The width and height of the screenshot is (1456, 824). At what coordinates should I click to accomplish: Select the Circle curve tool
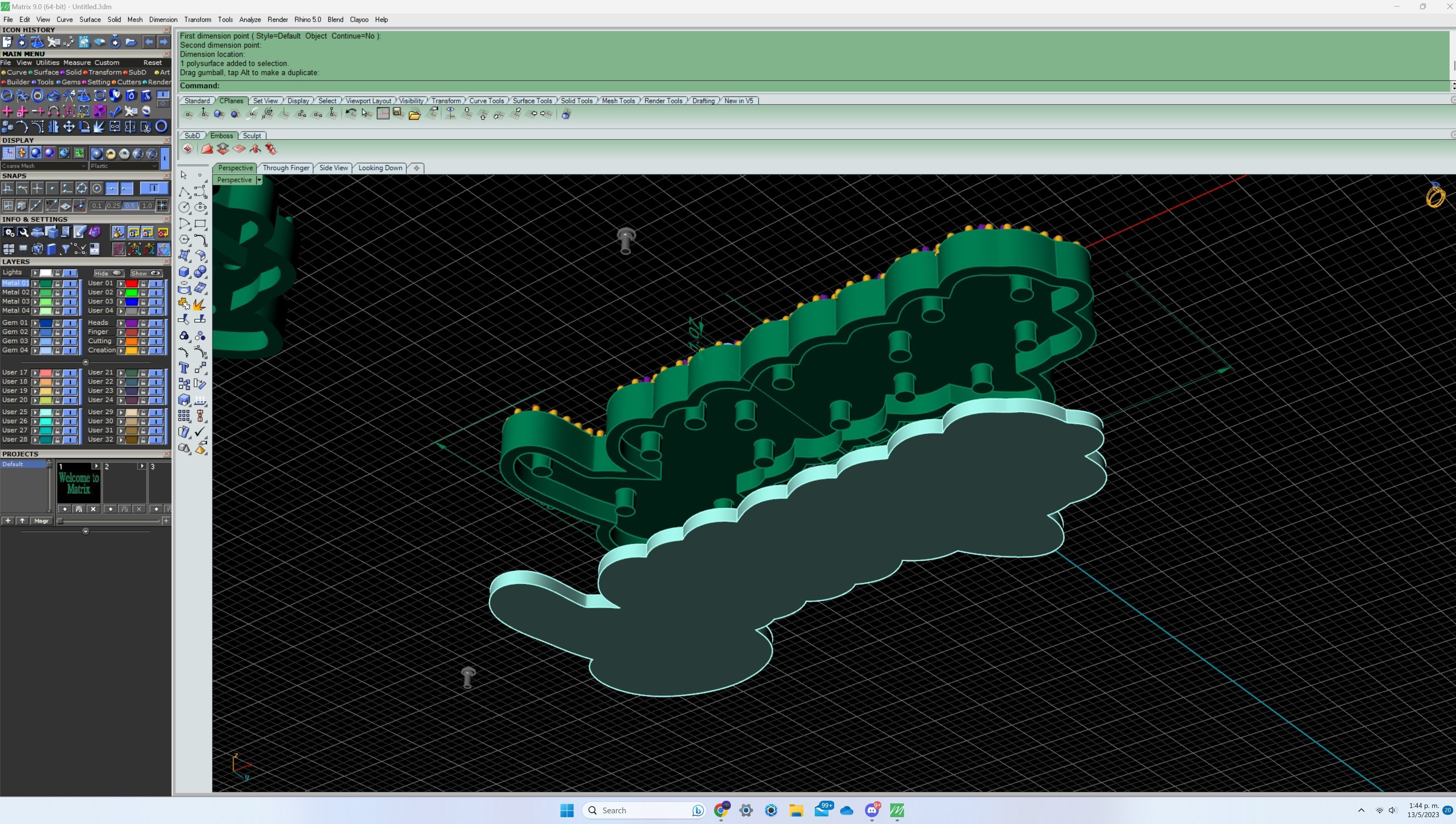(184, 208)
